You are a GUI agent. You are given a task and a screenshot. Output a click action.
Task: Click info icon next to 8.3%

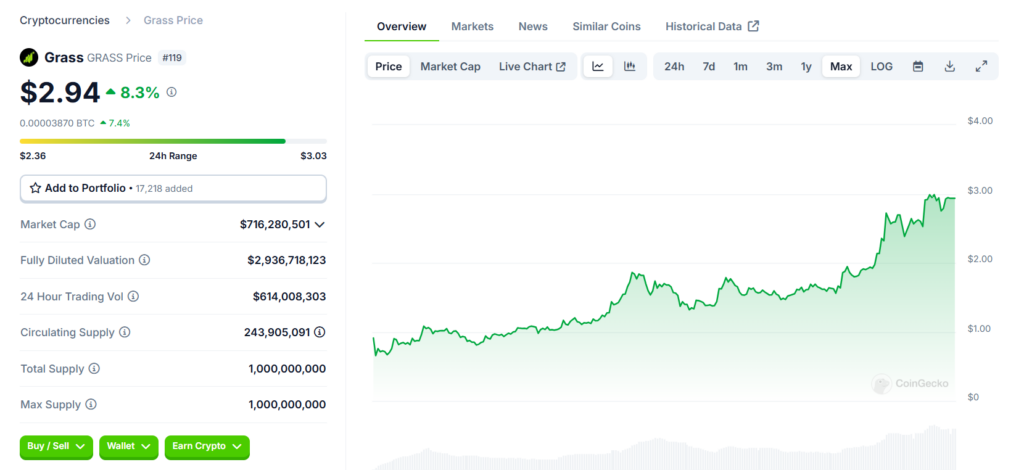171,92
